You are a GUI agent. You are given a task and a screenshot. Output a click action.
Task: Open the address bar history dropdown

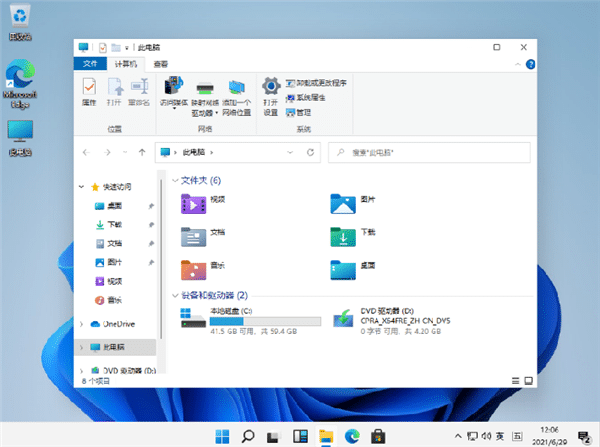click(290, 152)
